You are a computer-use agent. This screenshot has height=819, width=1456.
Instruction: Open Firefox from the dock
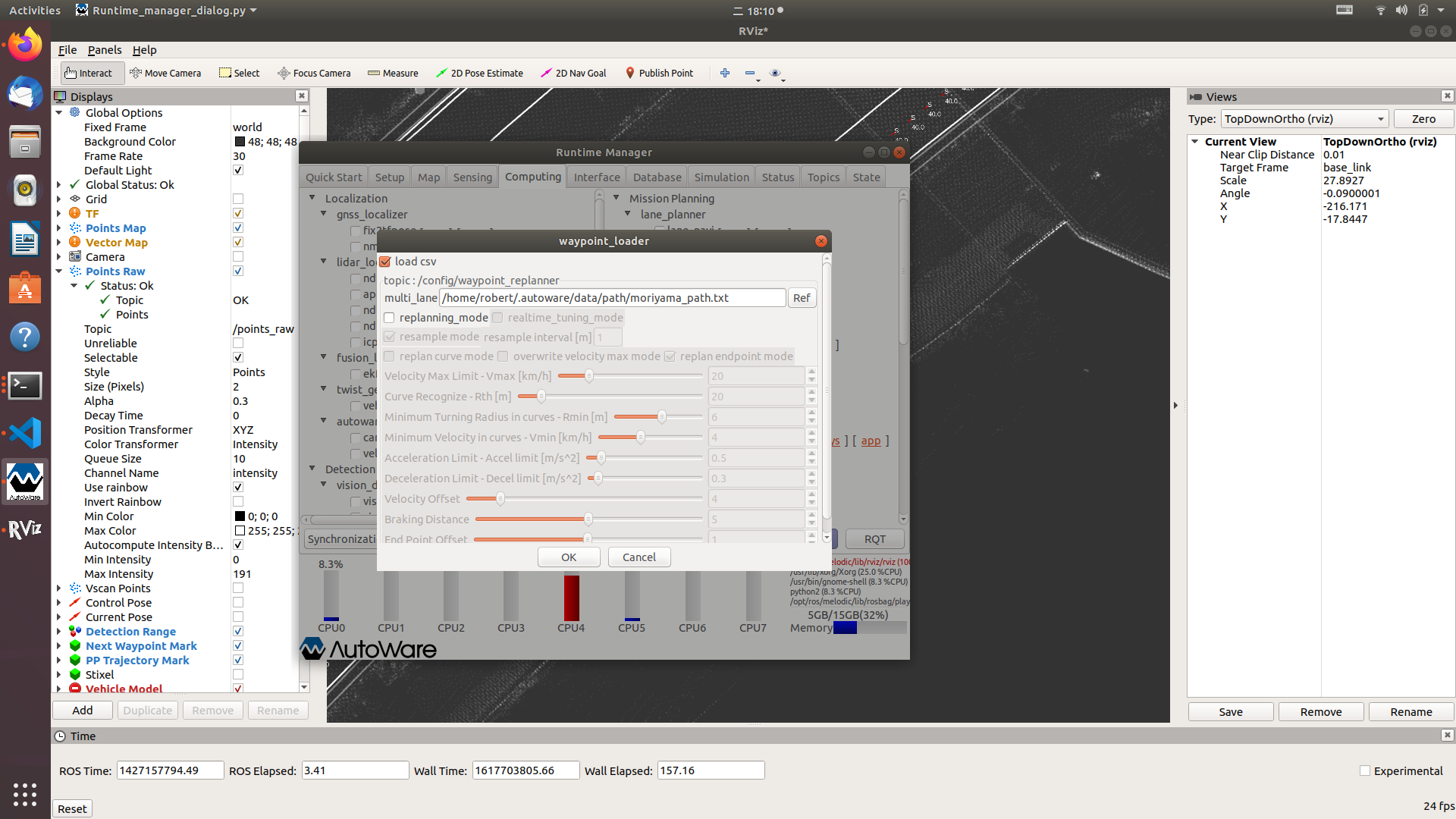(25, 45)
